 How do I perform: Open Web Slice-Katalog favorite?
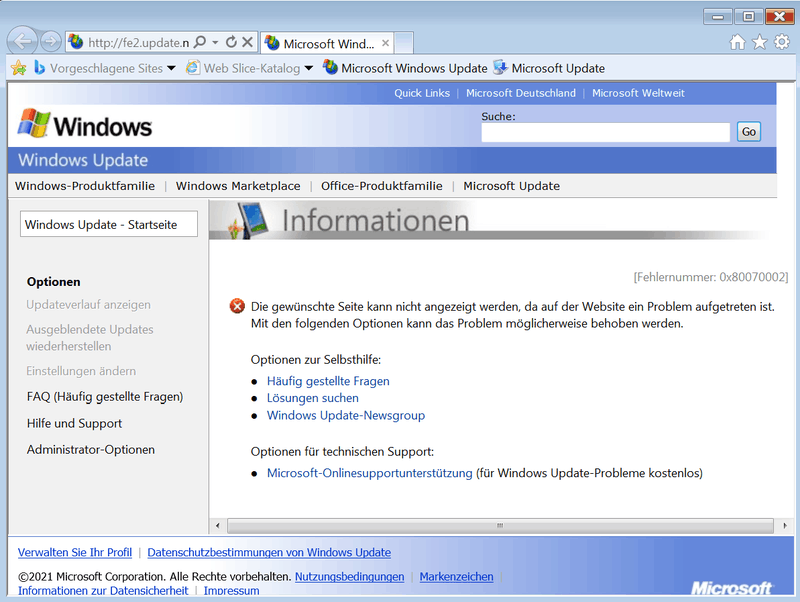(243, 68)
